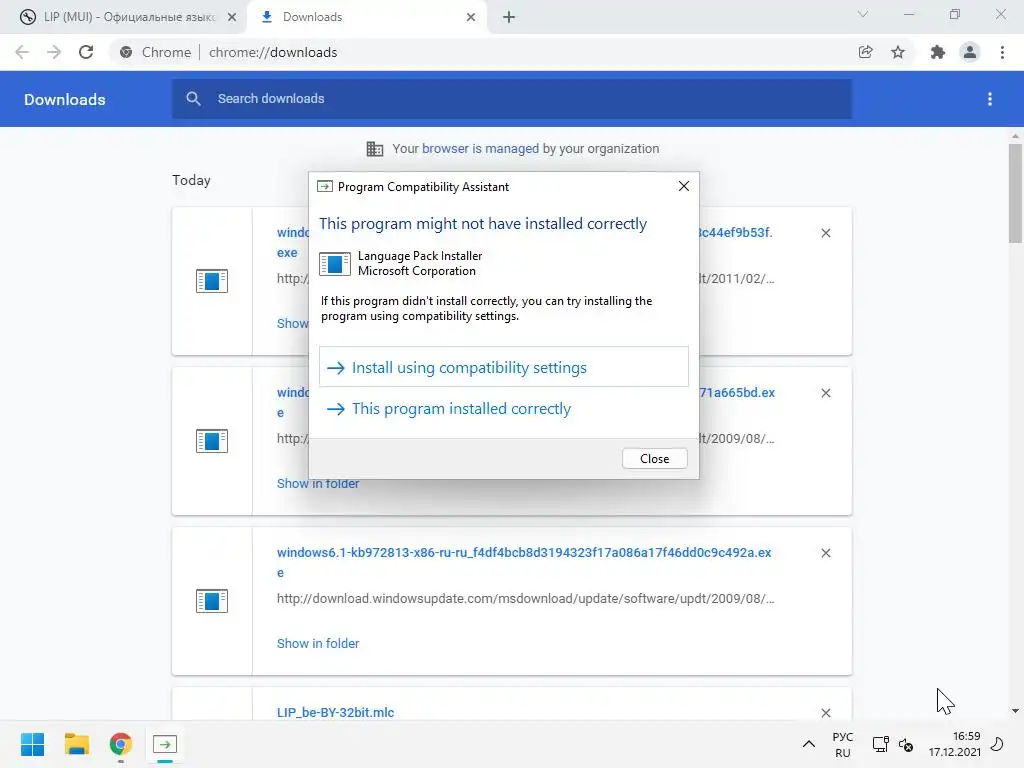Open the 'browser is managed' link
Viewport: 1024px width, 768px height.
click(x=480, y=149)
